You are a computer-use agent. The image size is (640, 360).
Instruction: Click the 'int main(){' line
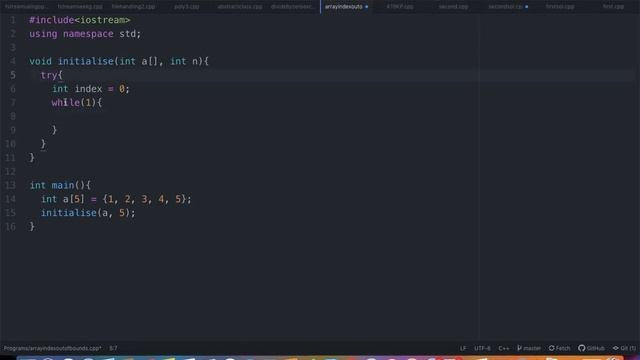(60, 185)
